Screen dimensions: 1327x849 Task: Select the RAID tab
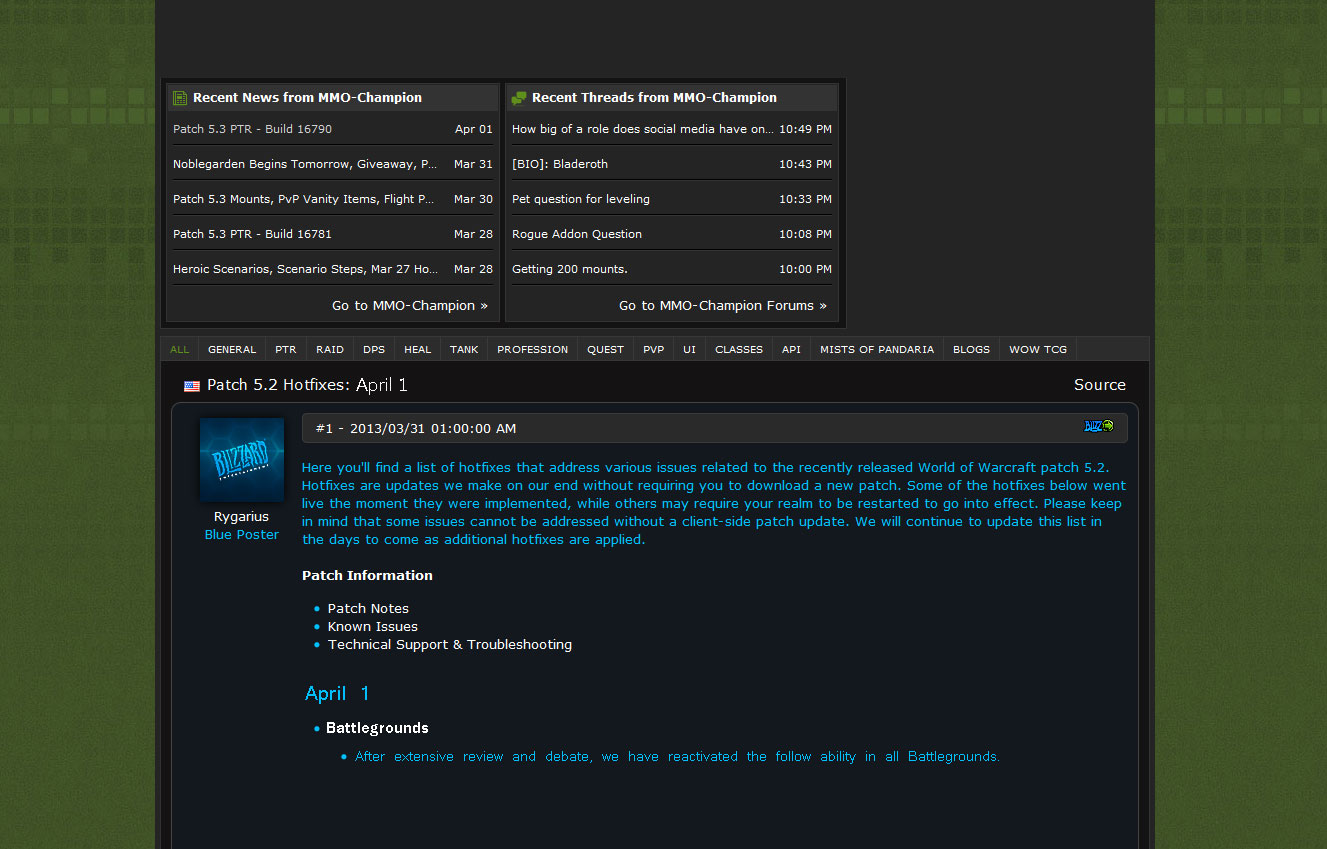point(330,350)
